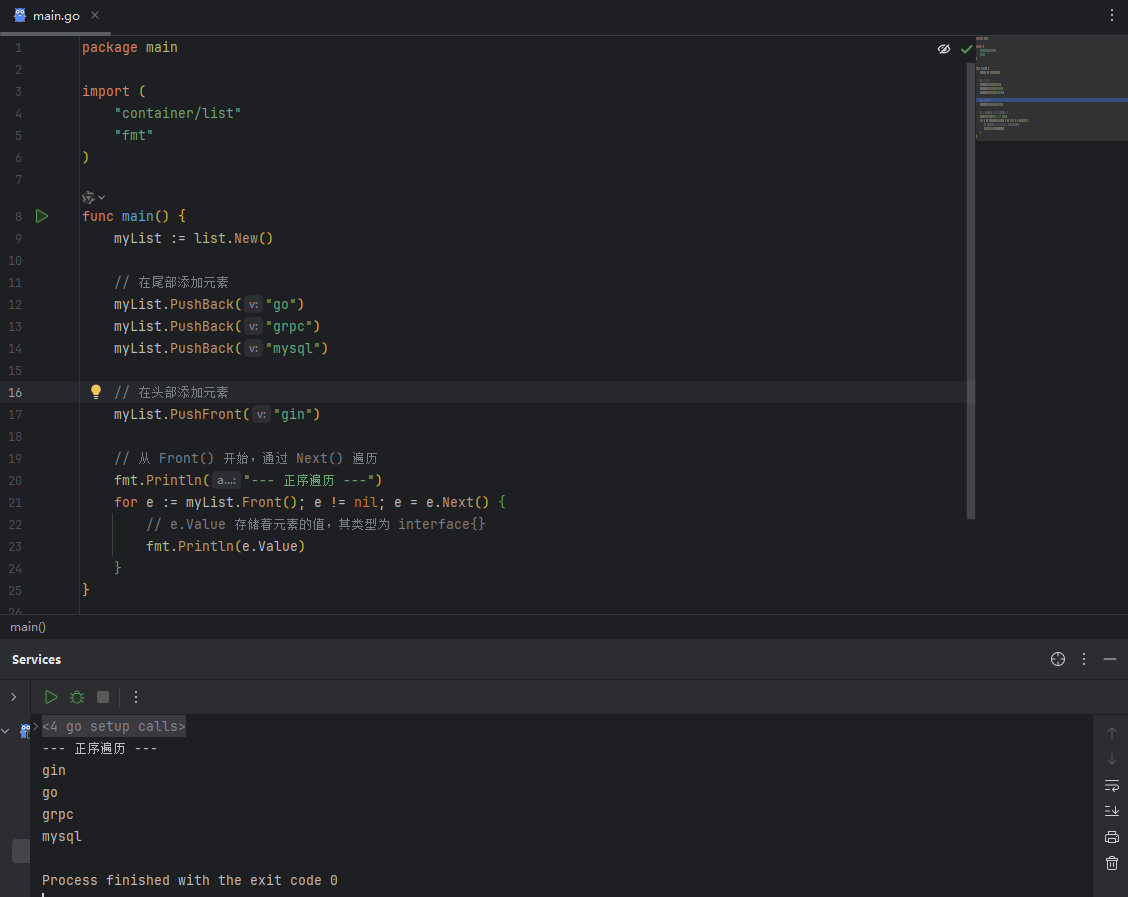Screen dimensions: 1128x897
Task: Click PushBack call with "grpc"
Action: click(217, 327)
